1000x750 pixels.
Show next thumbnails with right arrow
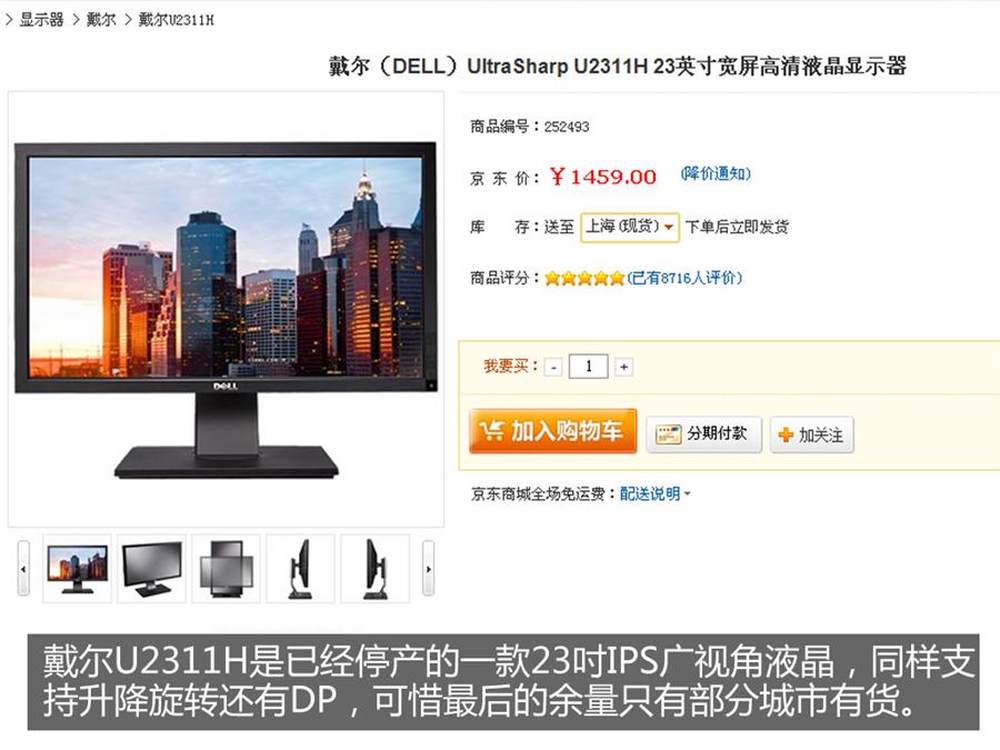pyautogui.click(x=429, y=568)
